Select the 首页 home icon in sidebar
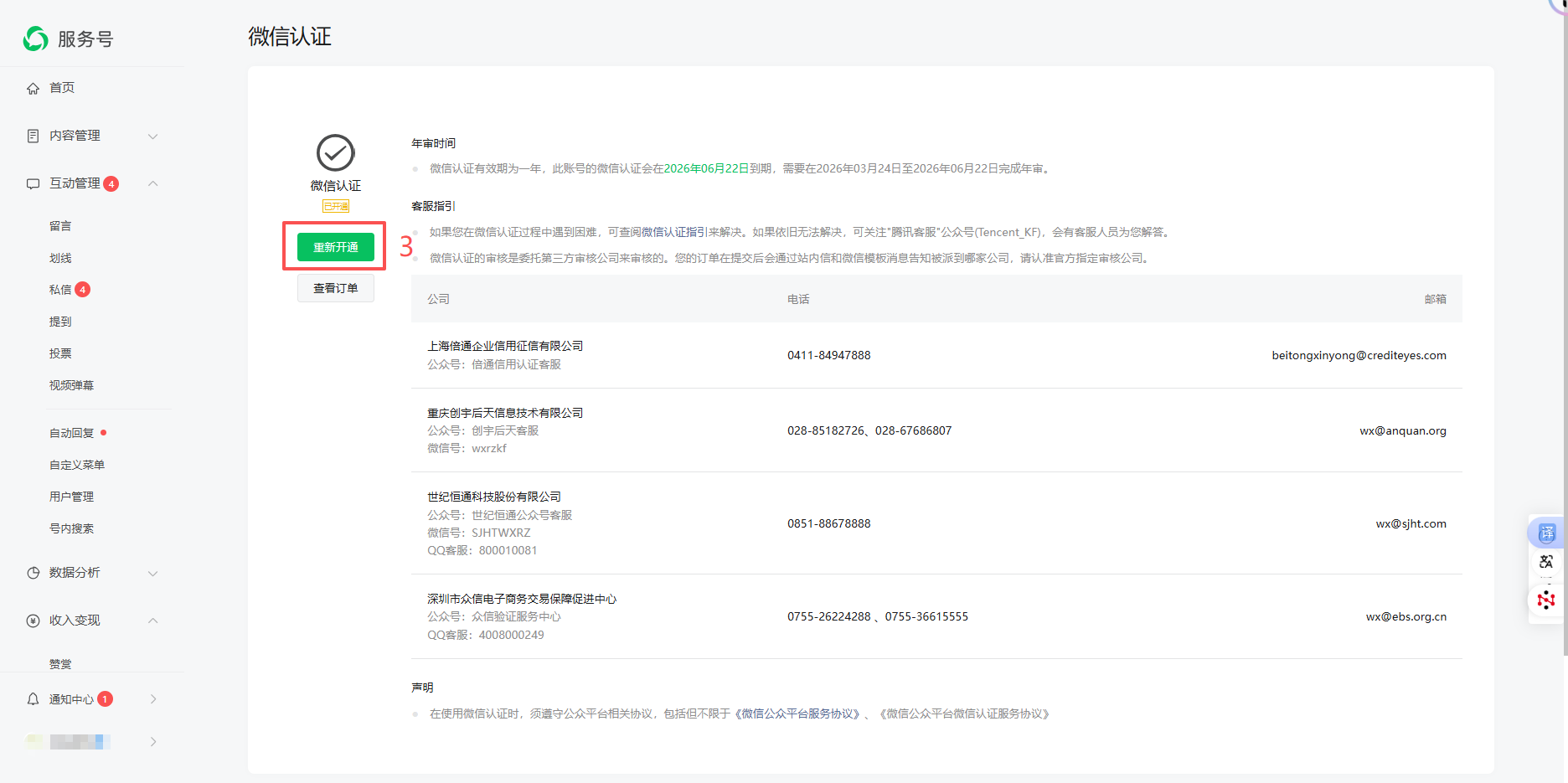 pyautogui.click(x=32, y=87)
